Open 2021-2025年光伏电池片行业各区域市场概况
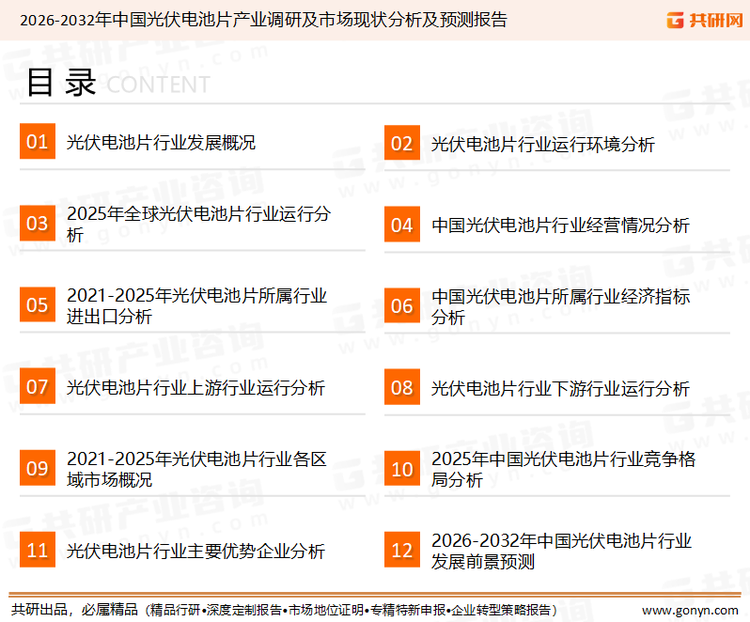 197,469
